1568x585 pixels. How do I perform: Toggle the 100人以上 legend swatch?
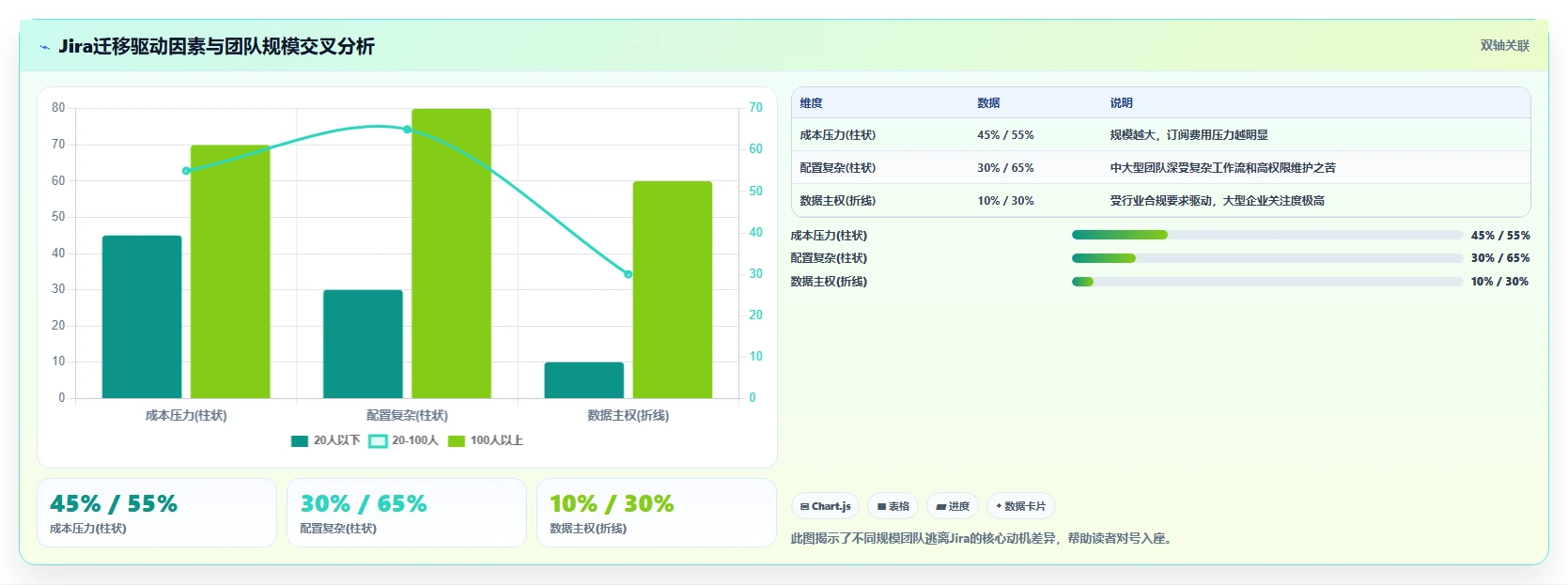click(457, 440)
